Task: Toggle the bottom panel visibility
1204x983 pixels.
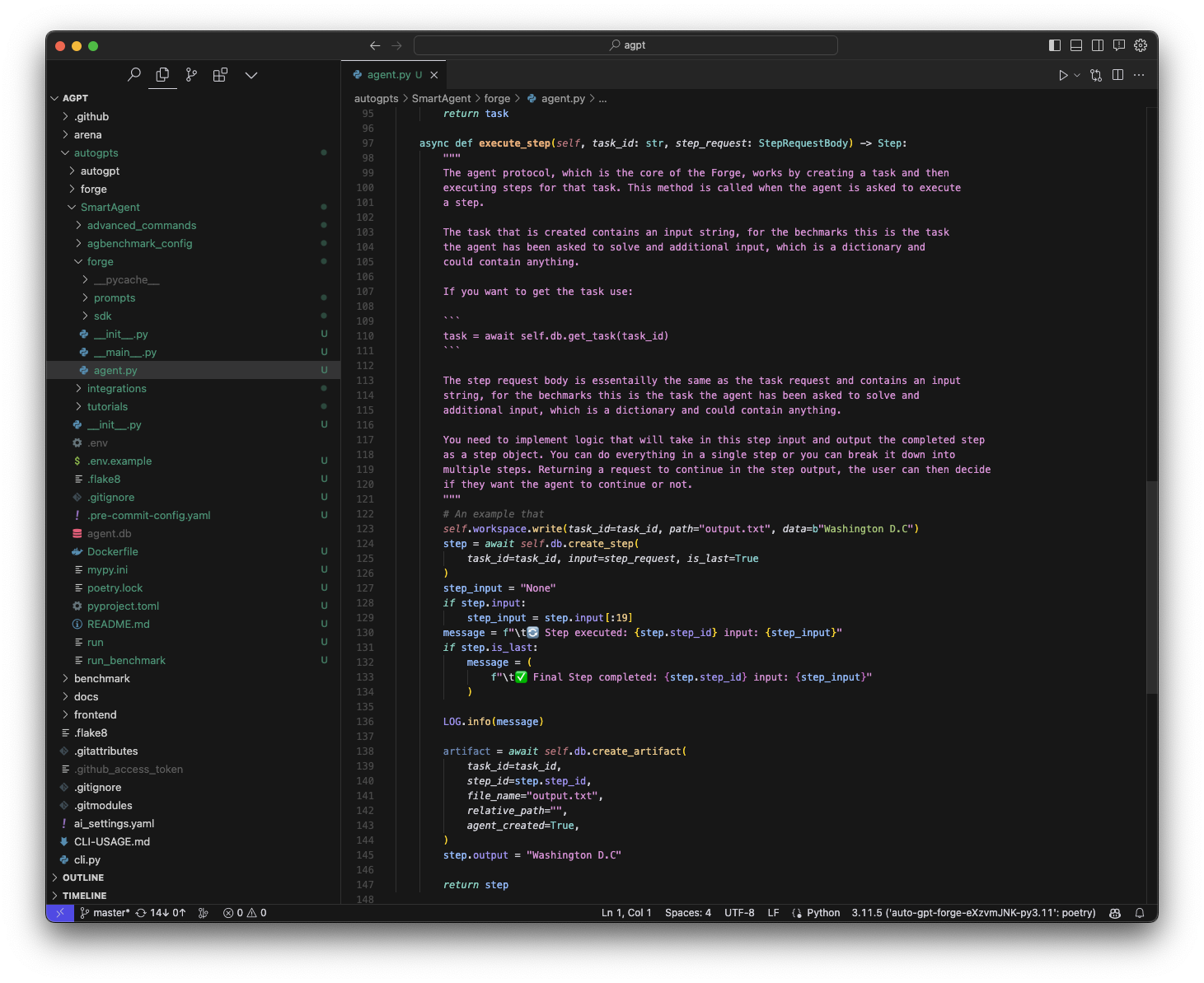Action: point(1076,45)
